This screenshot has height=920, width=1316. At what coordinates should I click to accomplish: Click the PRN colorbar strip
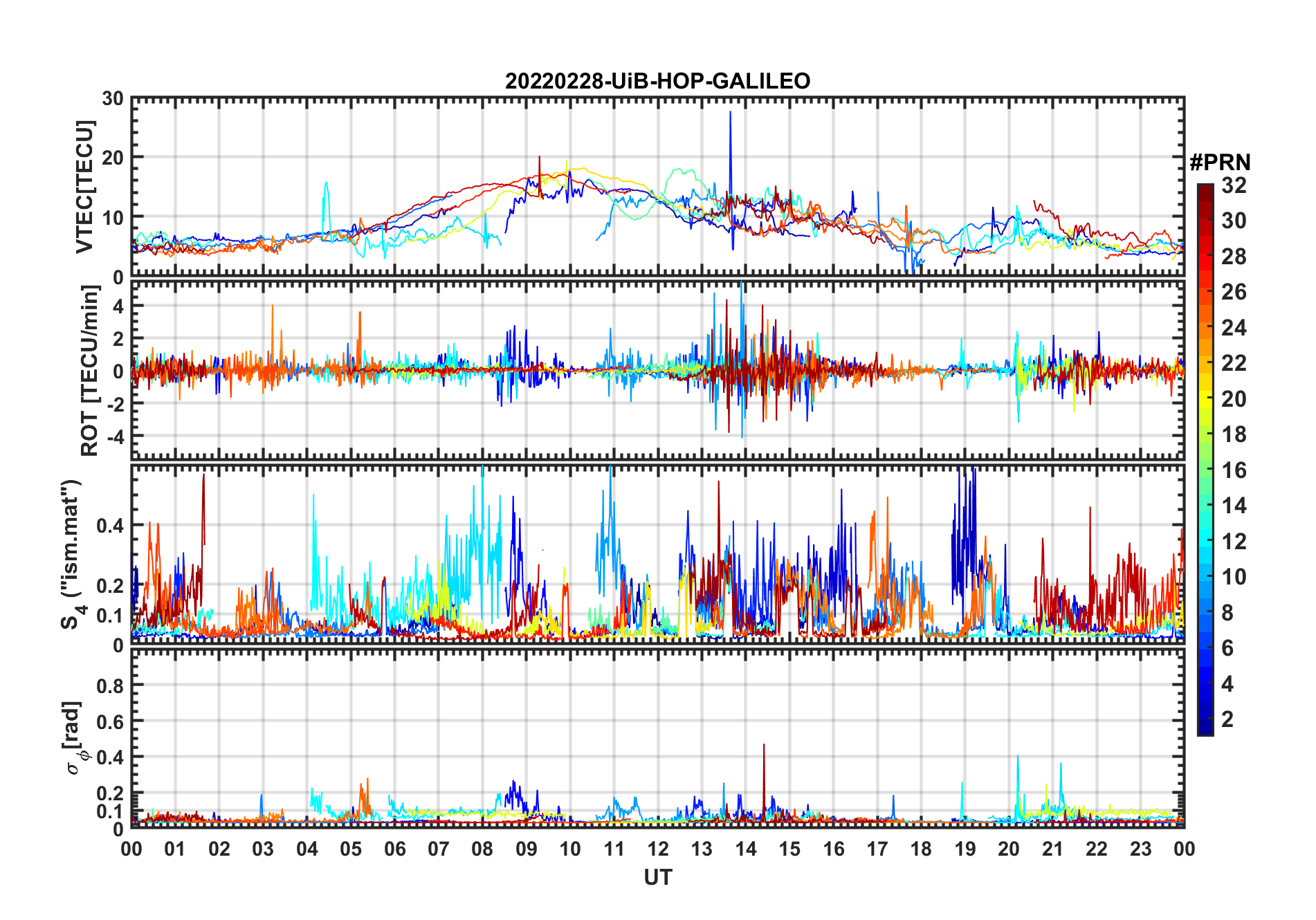point(1205,459)
